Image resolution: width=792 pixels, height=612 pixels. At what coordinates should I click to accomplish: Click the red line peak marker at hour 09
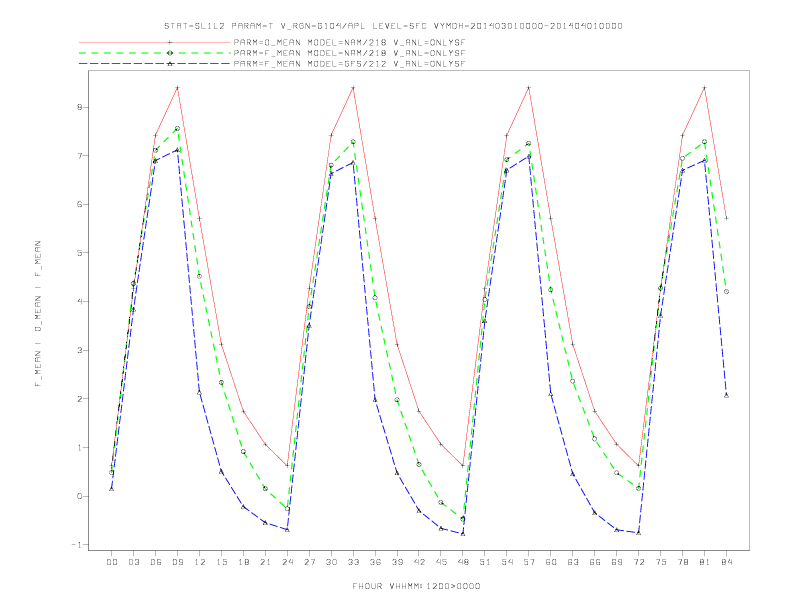click(177, 88)
